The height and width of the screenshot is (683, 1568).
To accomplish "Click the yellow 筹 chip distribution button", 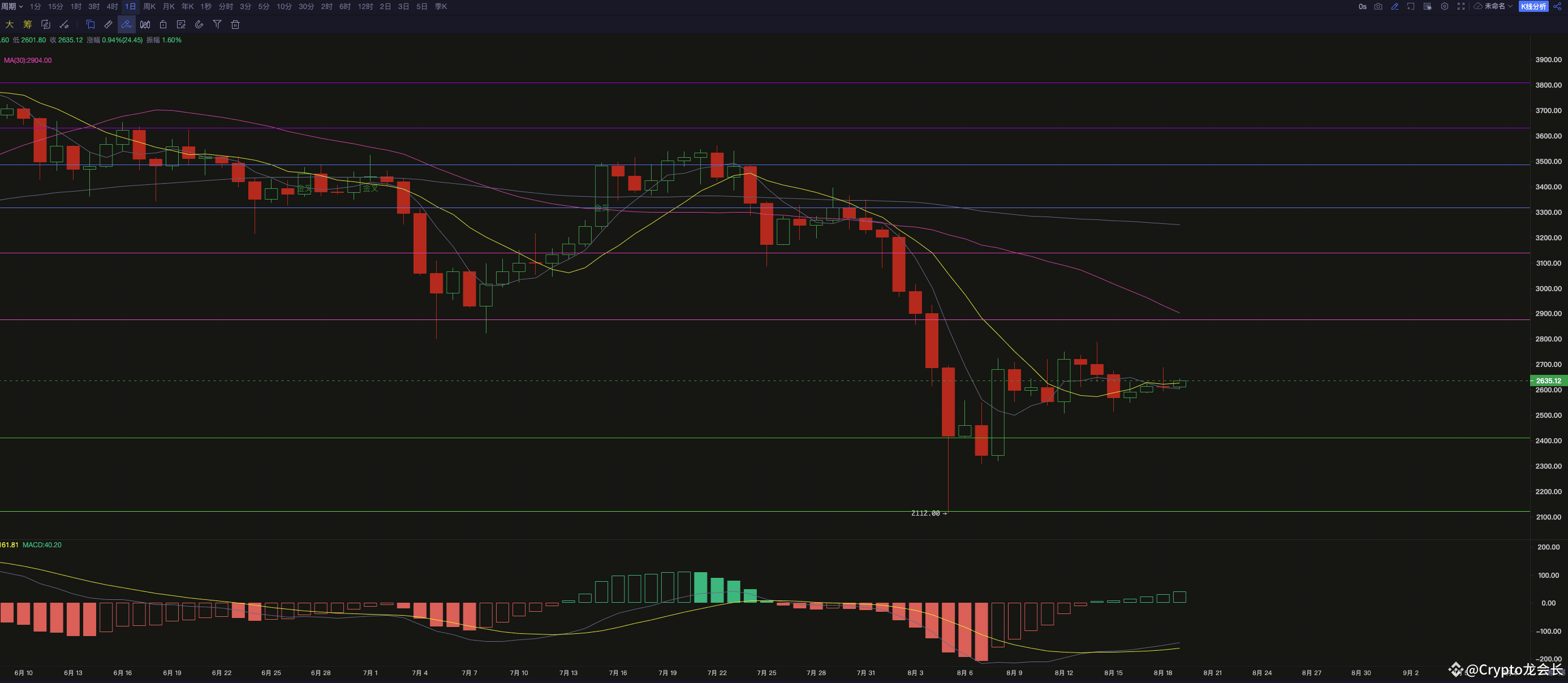I will 27,24.
